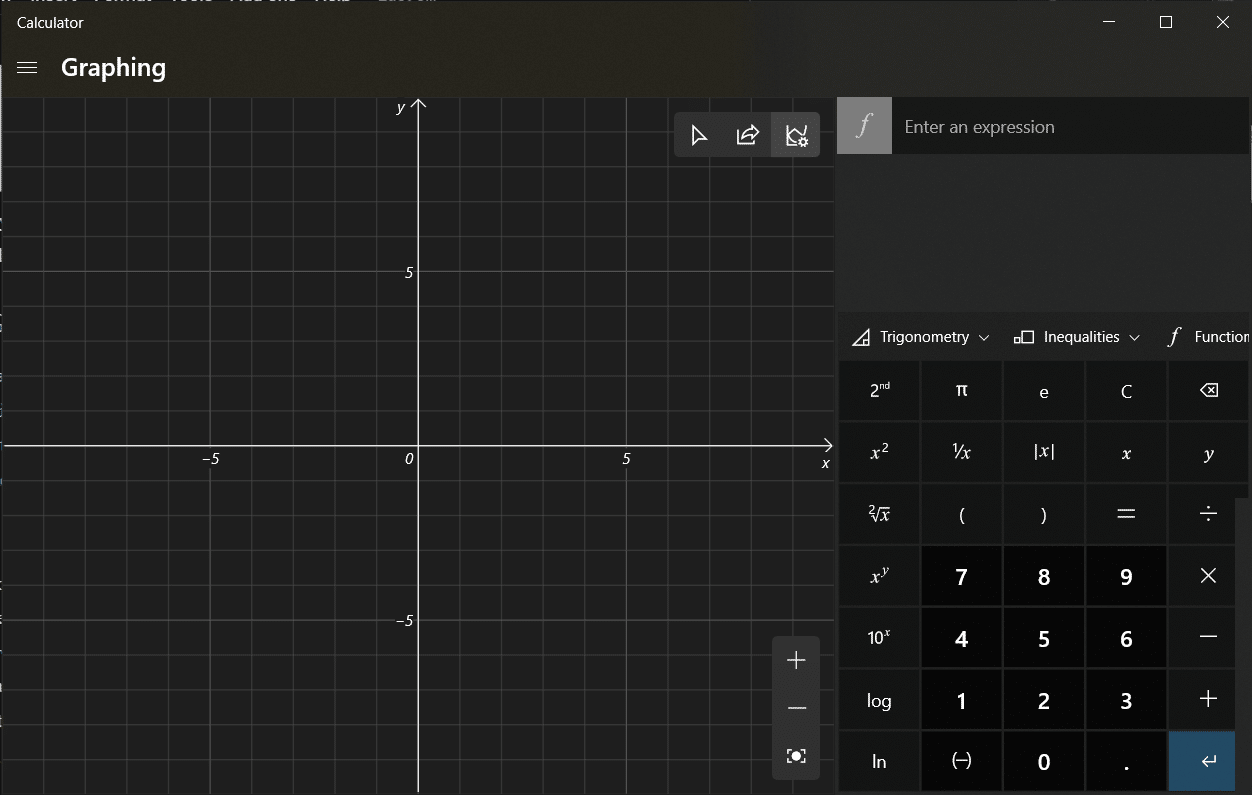Toggle the 2nd function key

tap(879, 391)
